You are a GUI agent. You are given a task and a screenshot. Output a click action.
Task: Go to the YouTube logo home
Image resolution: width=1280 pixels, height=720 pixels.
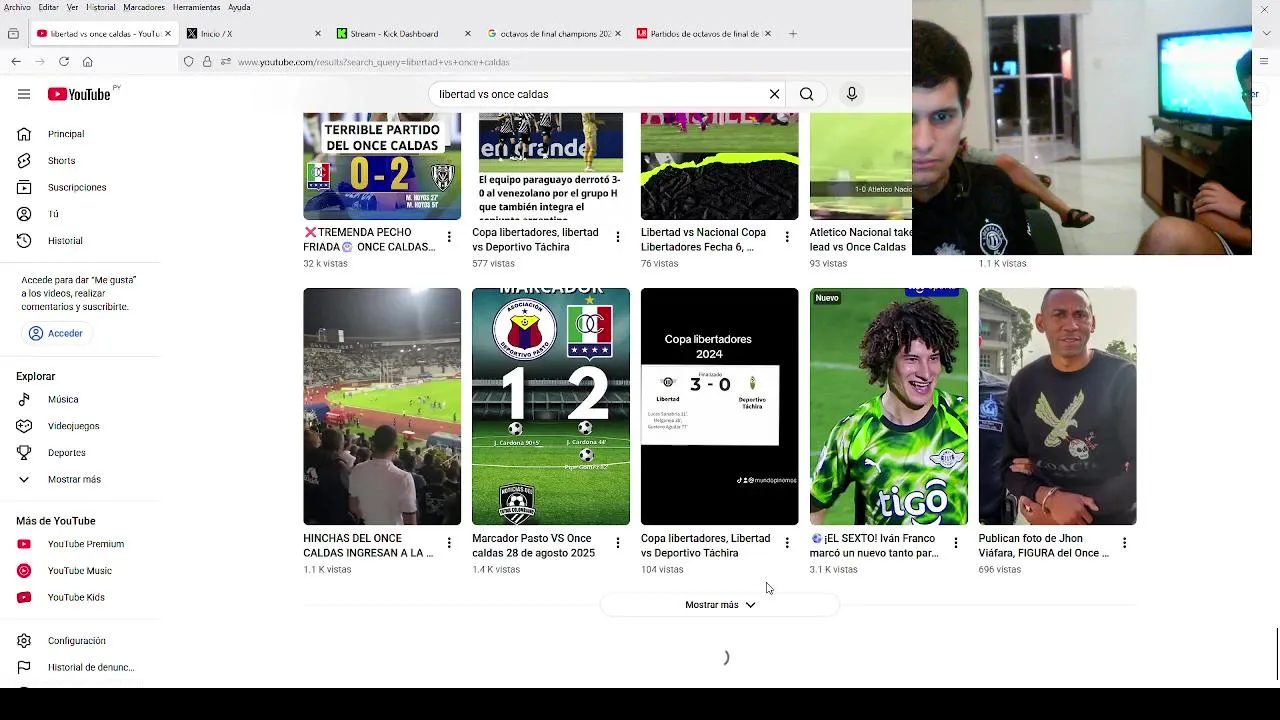click(x=79, y=94)
